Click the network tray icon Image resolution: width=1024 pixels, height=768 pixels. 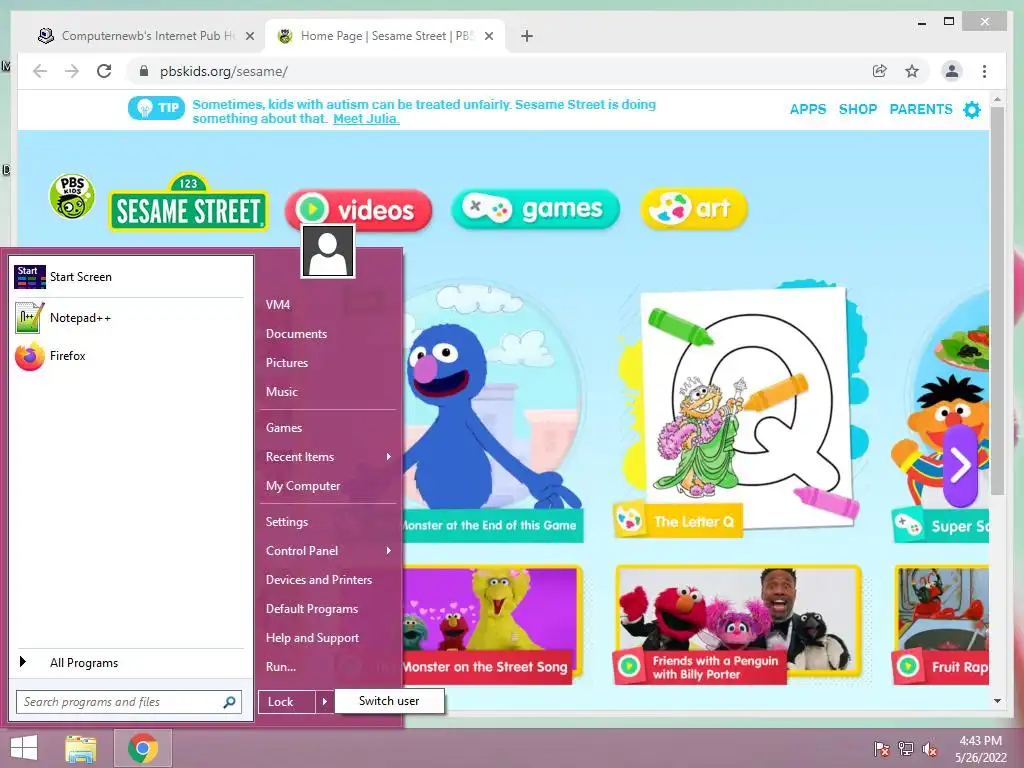point(906,749)
